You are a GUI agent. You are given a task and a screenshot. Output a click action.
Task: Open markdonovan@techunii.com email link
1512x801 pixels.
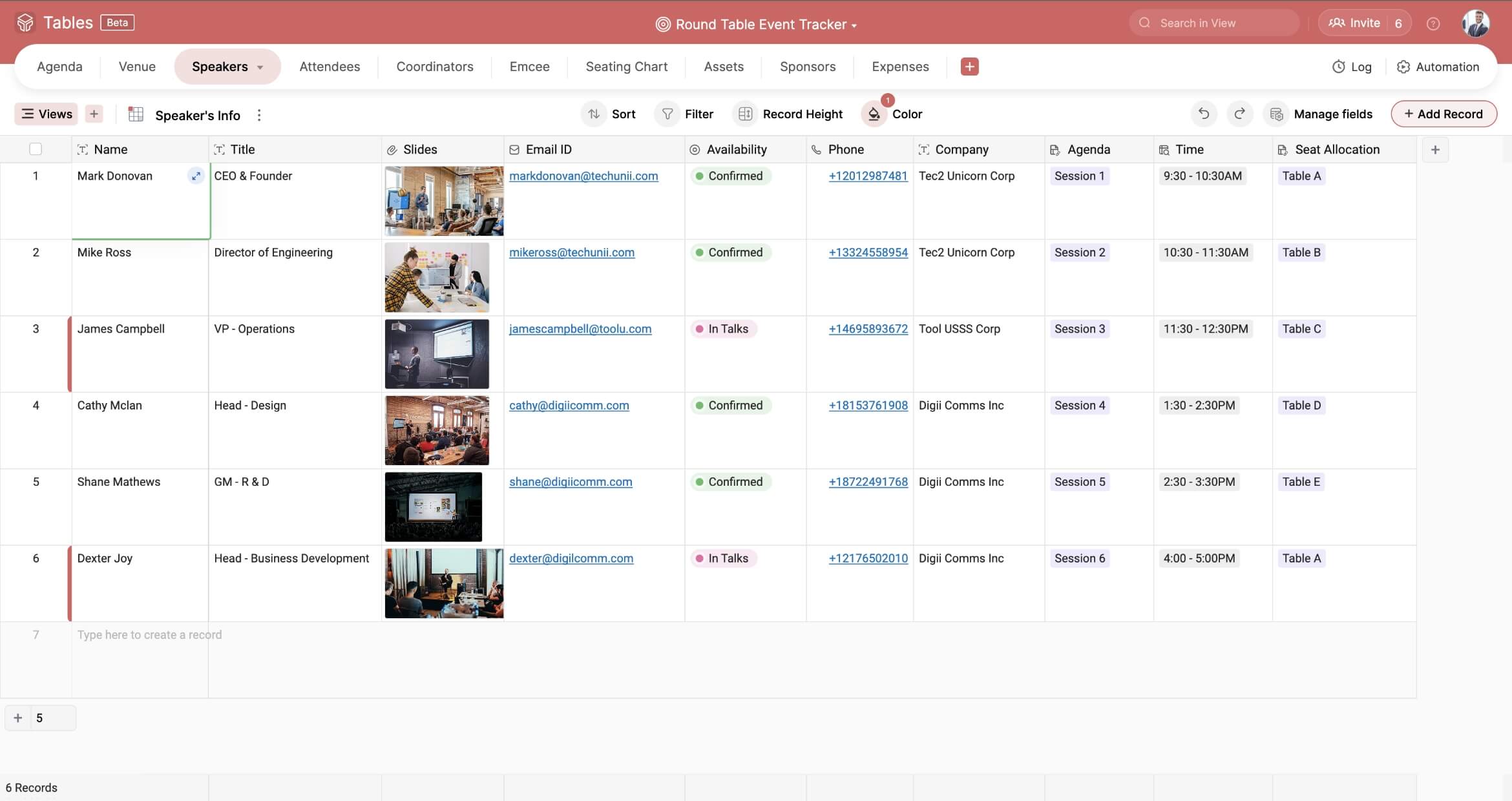[583, 176]
